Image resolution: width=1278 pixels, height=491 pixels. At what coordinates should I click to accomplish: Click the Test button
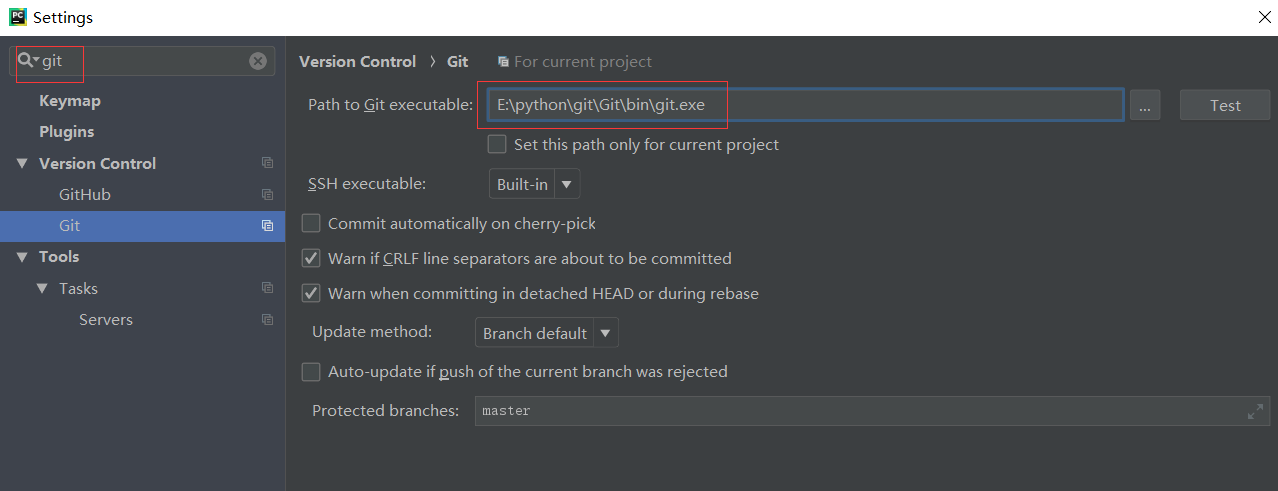tap(1225, 106)
